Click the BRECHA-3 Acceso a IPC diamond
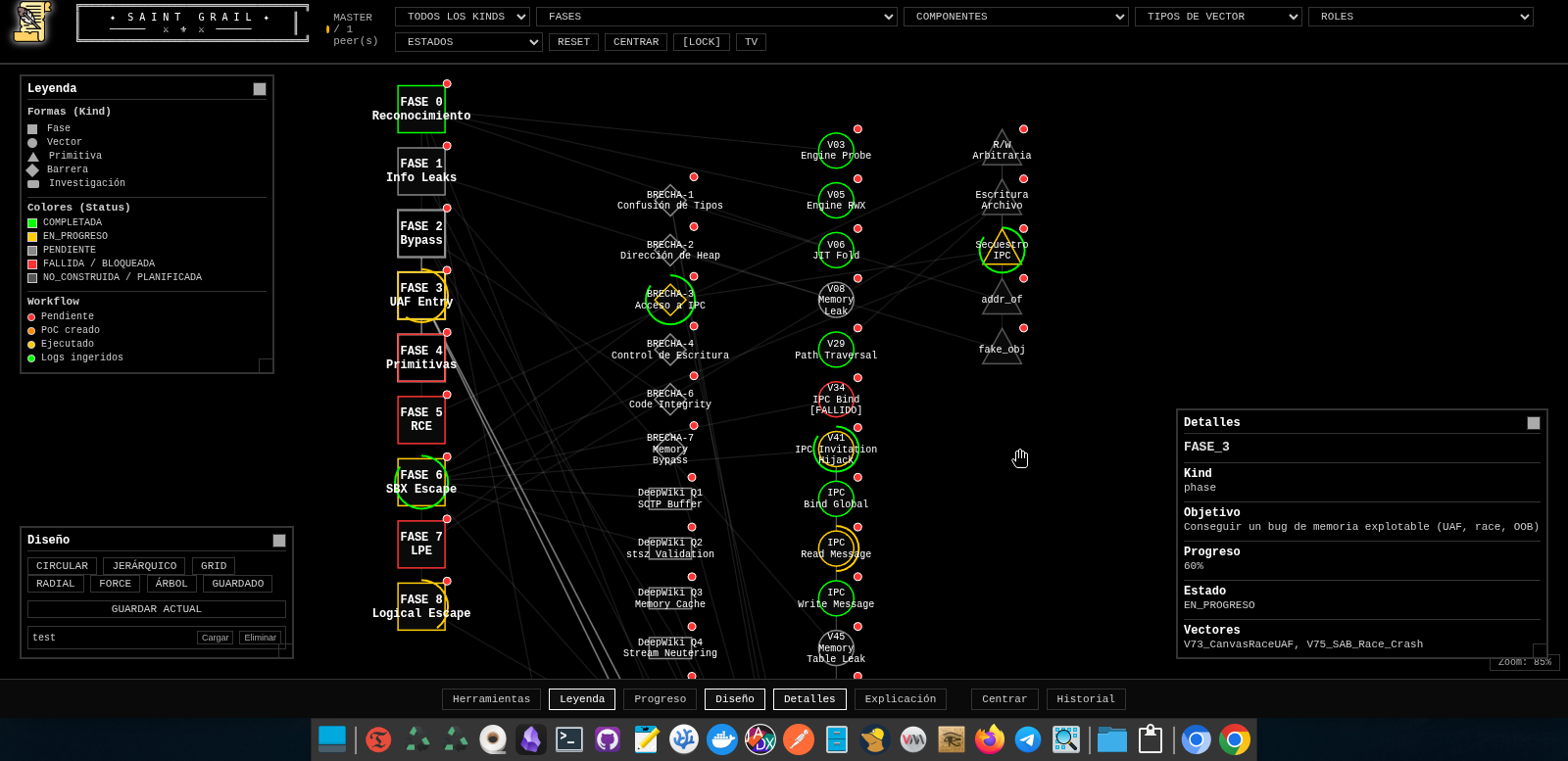The image size is (1568, 761). 670,300
